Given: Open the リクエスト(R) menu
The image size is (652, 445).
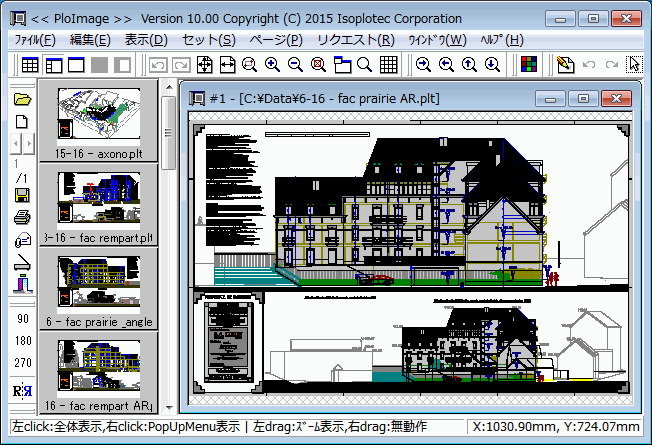Looking at the screenshot, I should (356, 40).
